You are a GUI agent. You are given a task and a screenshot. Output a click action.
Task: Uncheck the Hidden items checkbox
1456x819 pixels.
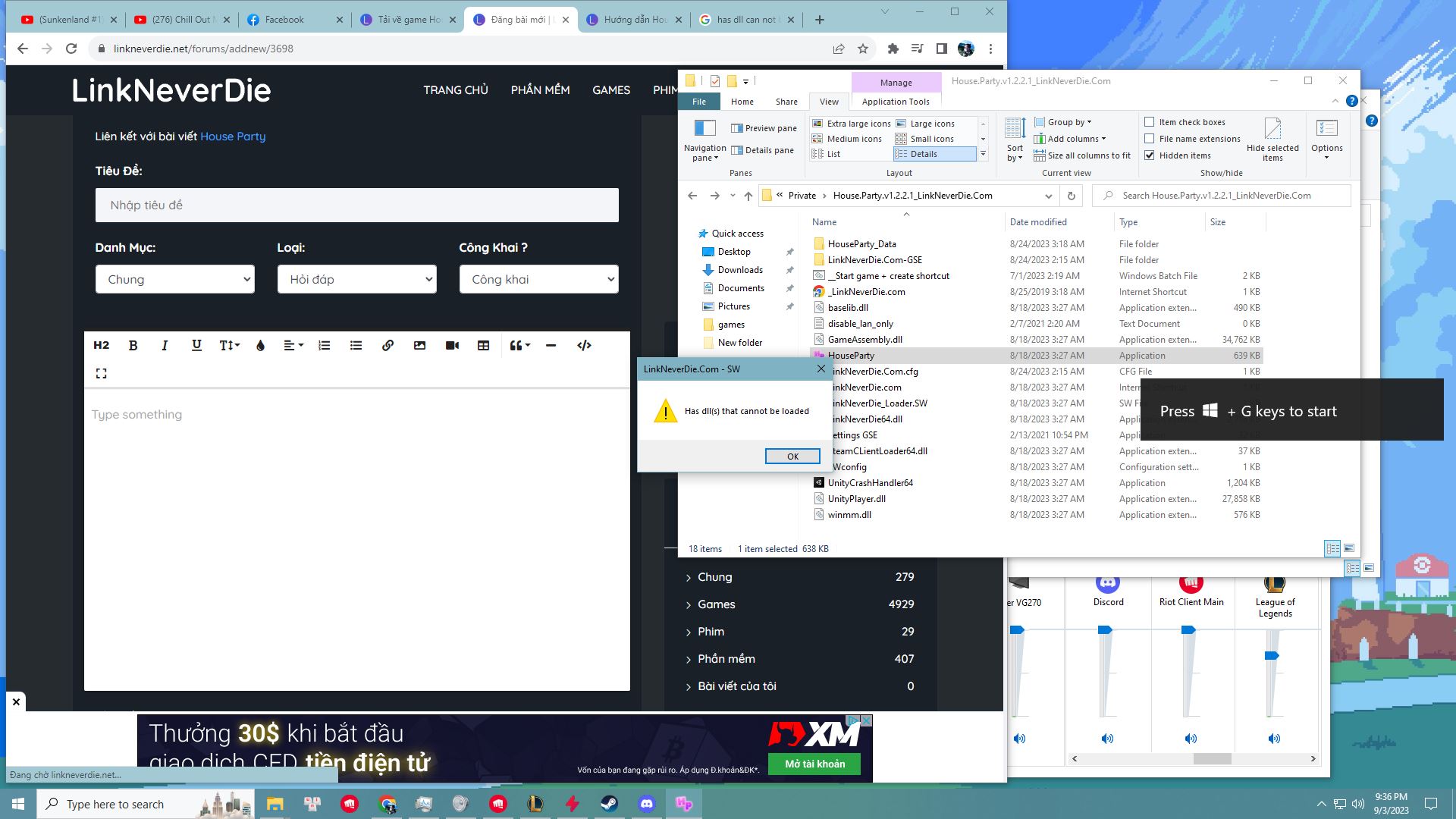coord(1150,155)
